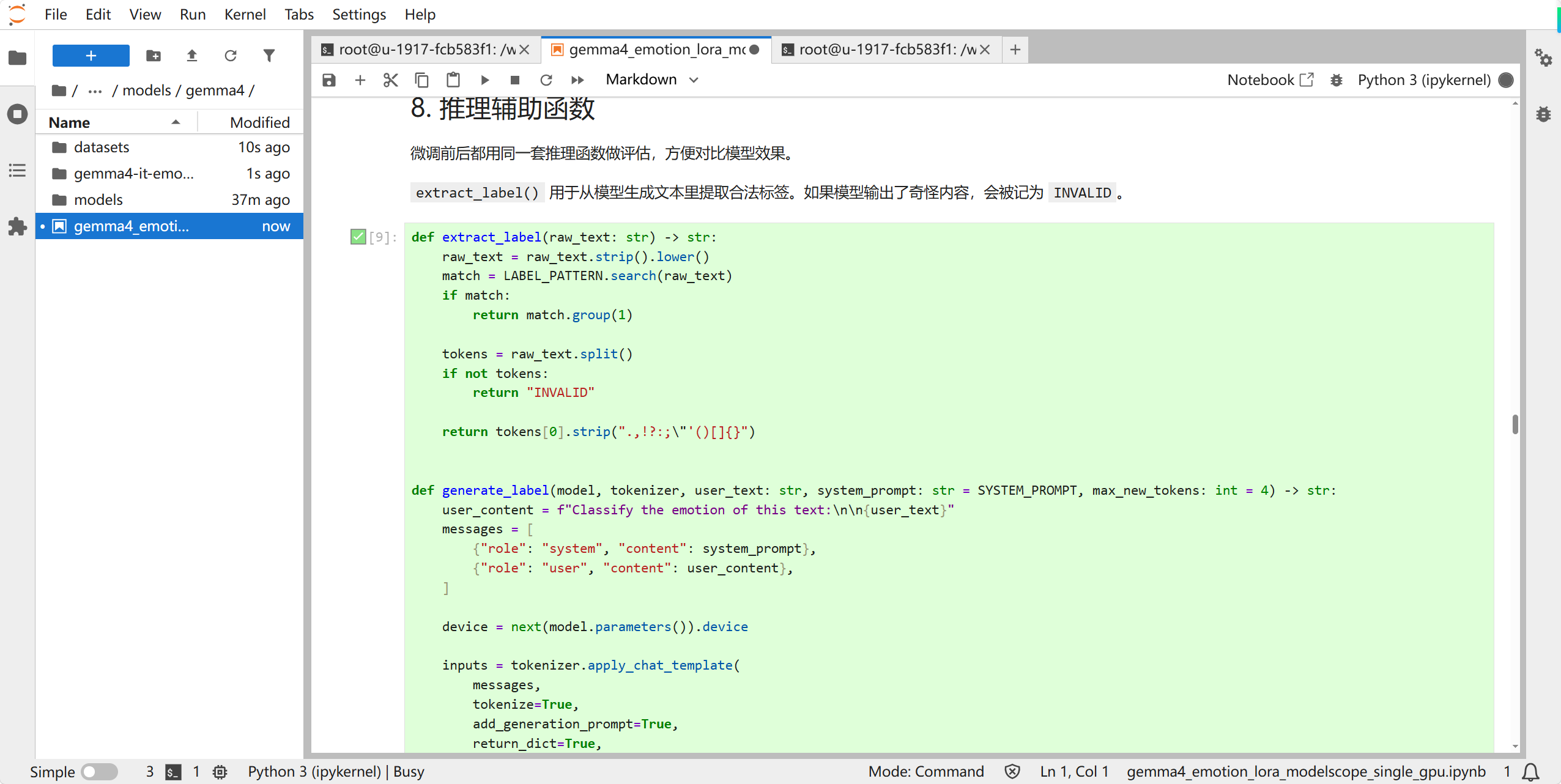
Task: Interrupt the kernel with stop button
Action: point(515,80)
